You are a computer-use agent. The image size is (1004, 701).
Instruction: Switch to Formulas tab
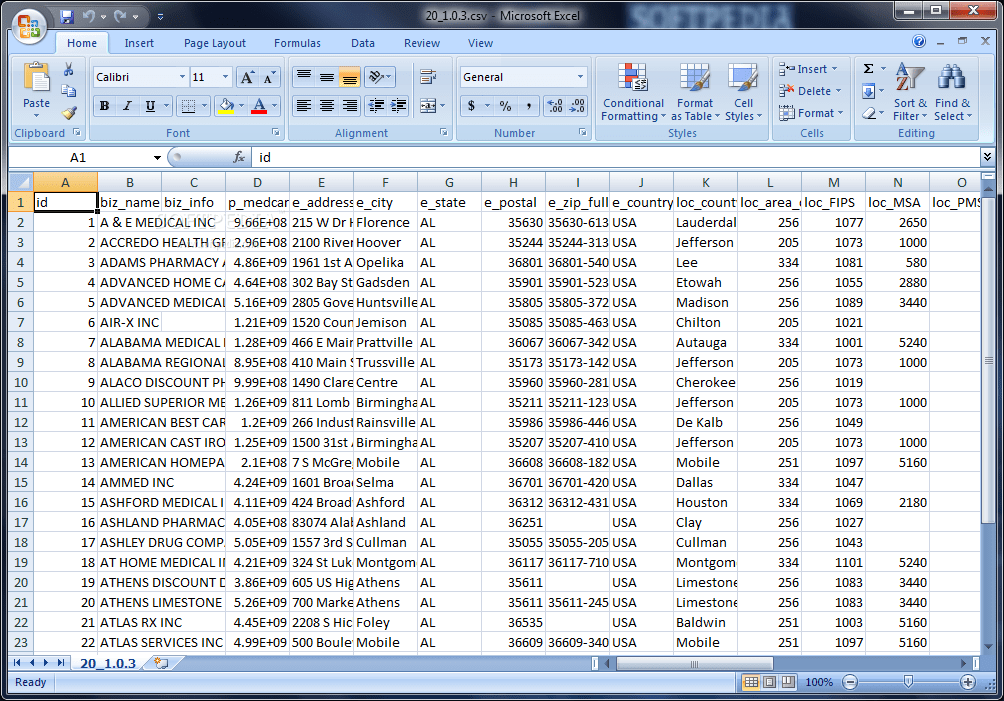297,43
